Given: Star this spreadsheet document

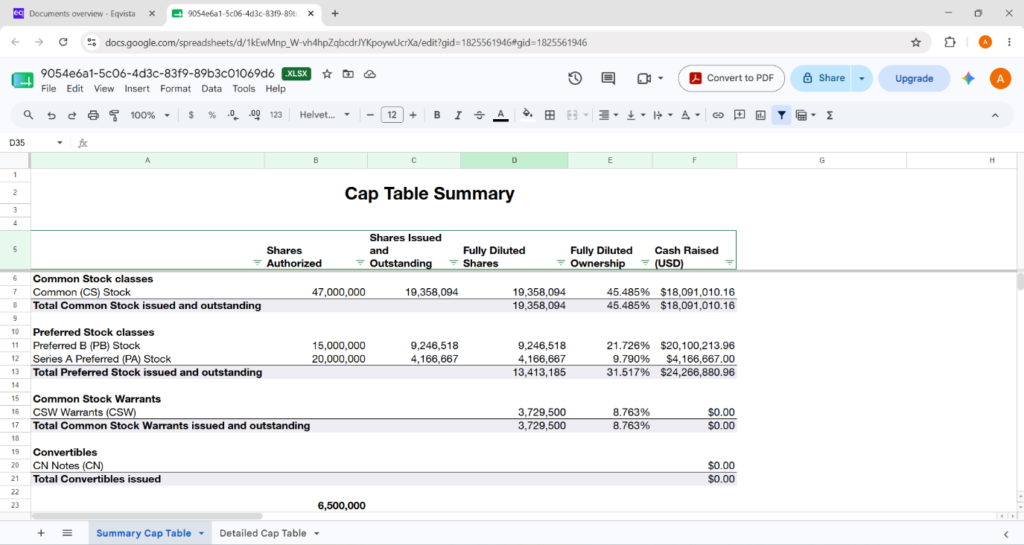Looking at the screenshot, I should point(327,74).
